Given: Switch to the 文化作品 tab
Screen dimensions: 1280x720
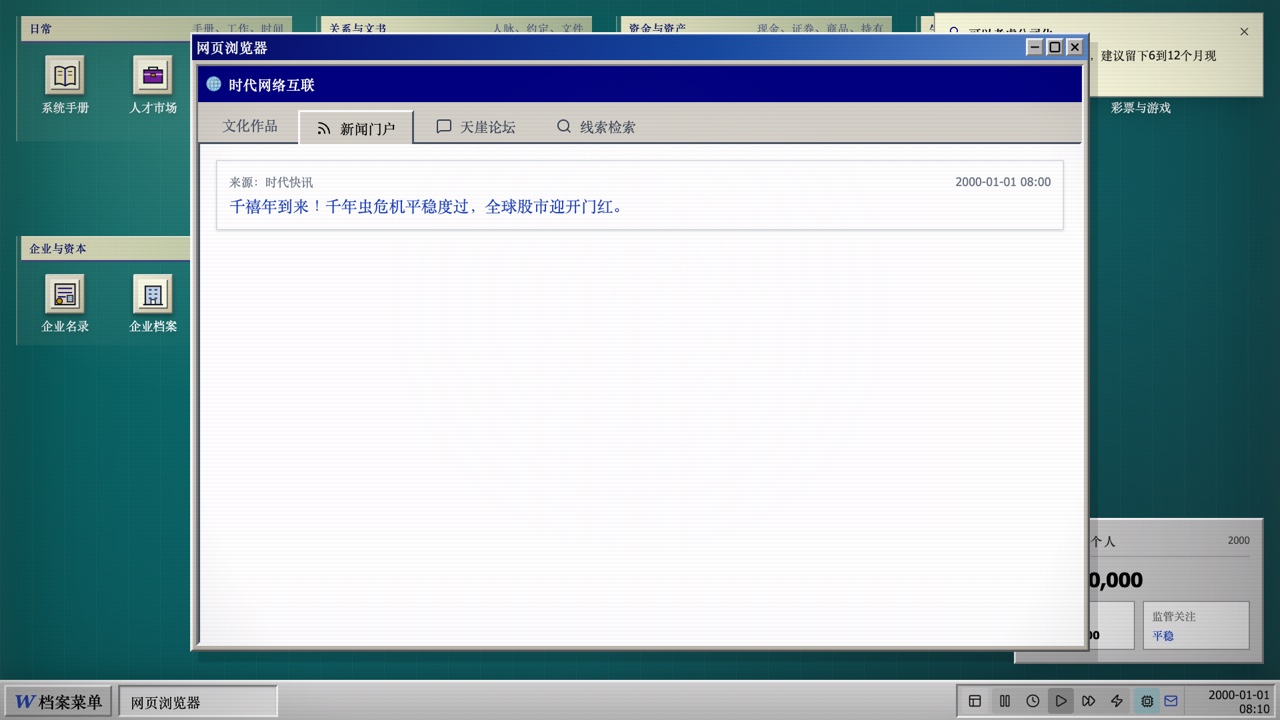Looking at the screenshot, I should click(x=250, y=126).
